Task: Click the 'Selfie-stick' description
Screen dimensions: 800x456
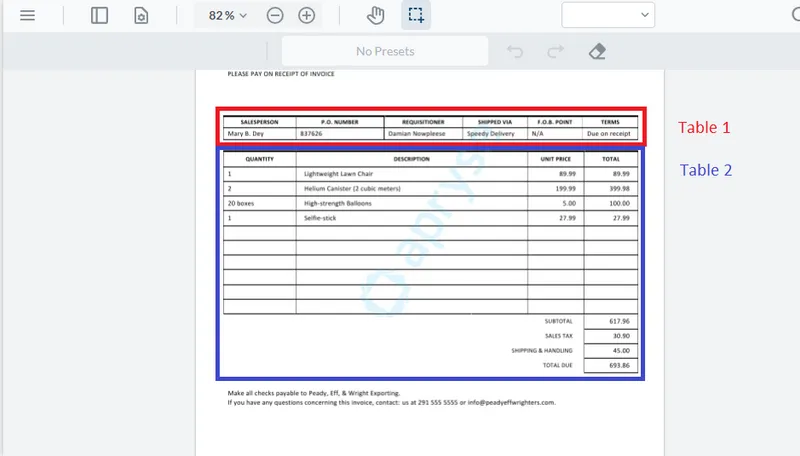Action: click(320, 218)
